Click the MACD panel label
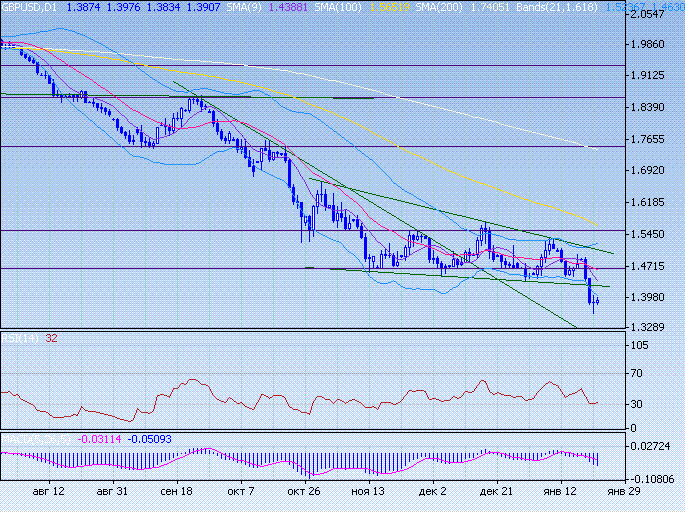Image resolution: width=685 pixels, height=512 pixels. click(x=35, y=439)
